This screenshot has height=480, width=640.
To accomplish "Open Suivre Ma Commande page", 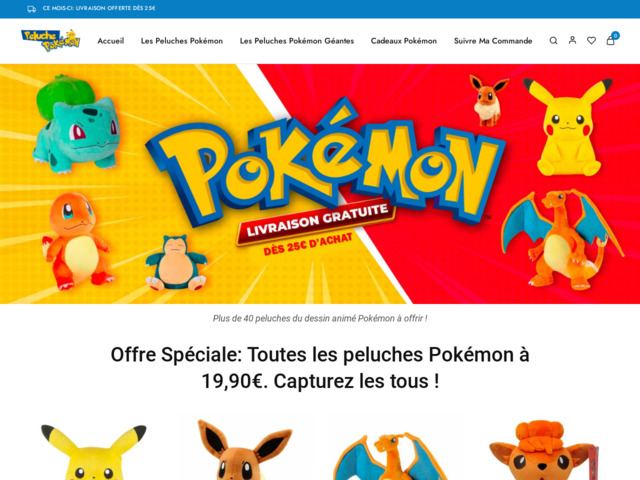I will point(493,41).
